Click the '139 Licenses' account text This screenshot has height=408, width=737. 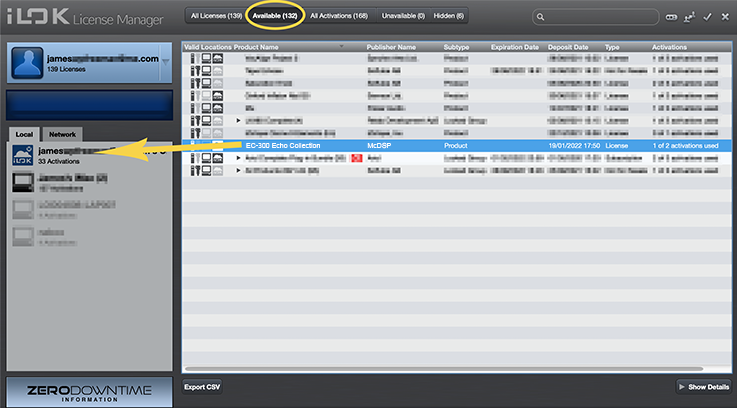(x=66, y=69)
